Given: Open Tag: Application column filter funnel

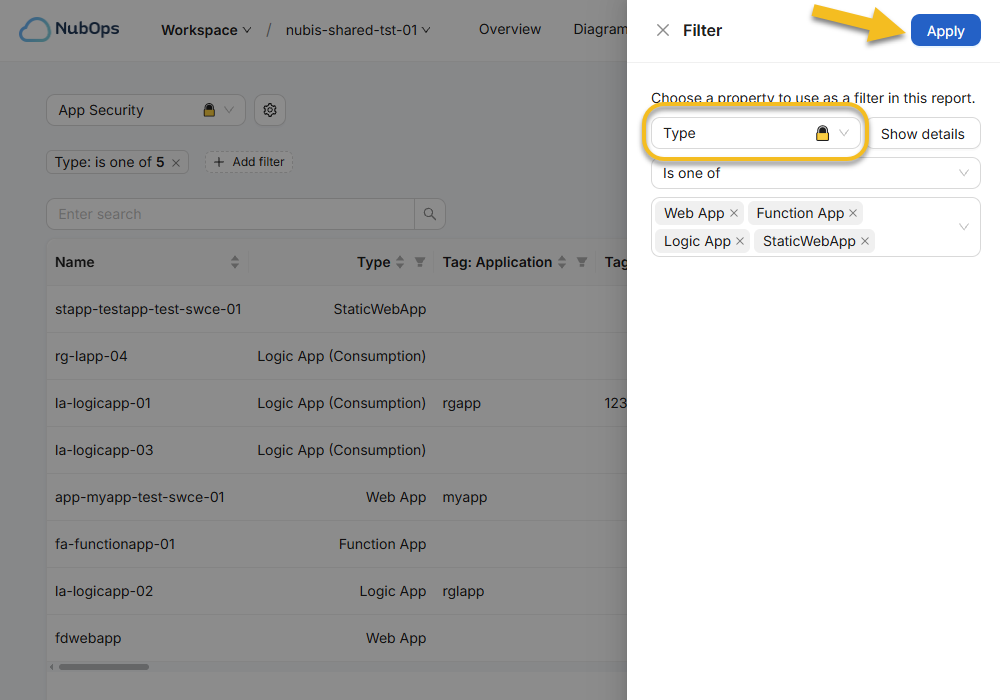Looking at the screenshot, I should 582,262.
